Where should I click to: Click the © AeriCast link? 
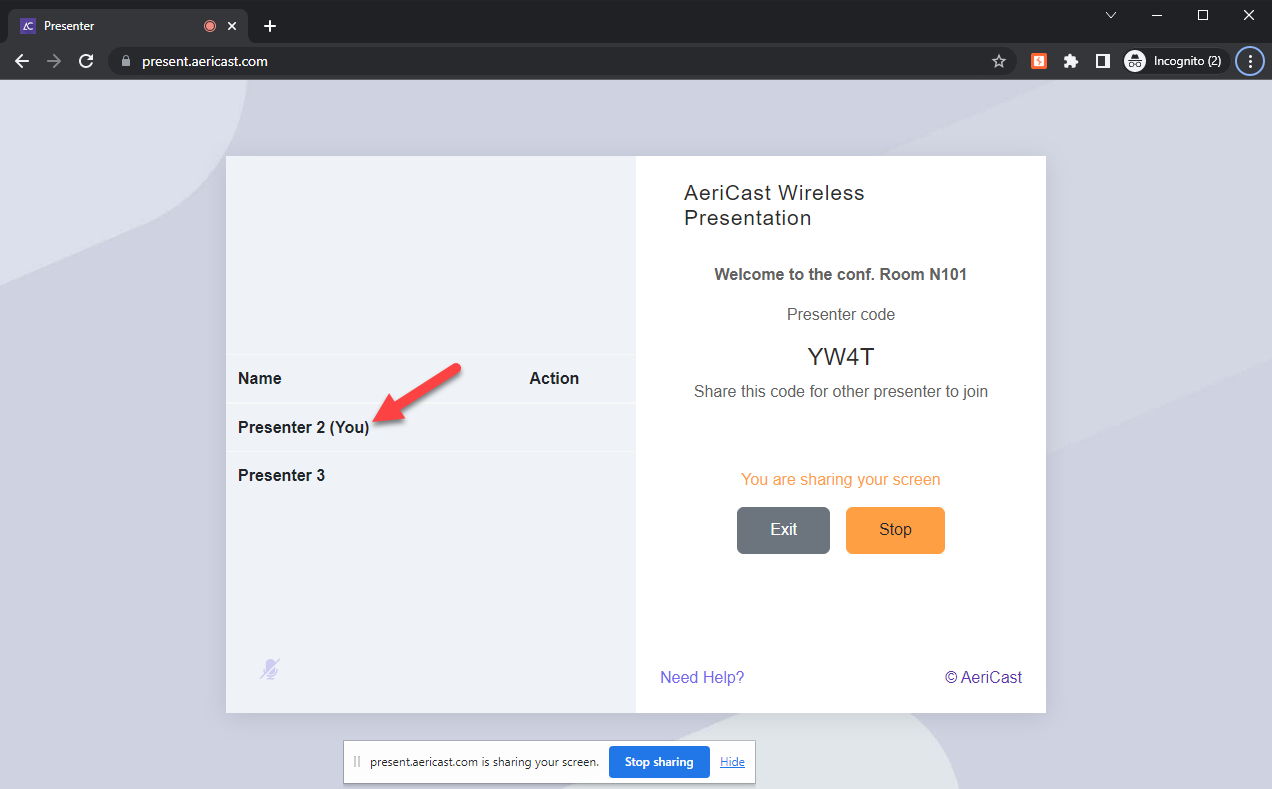pyautogui.click(x=983, y=677)
